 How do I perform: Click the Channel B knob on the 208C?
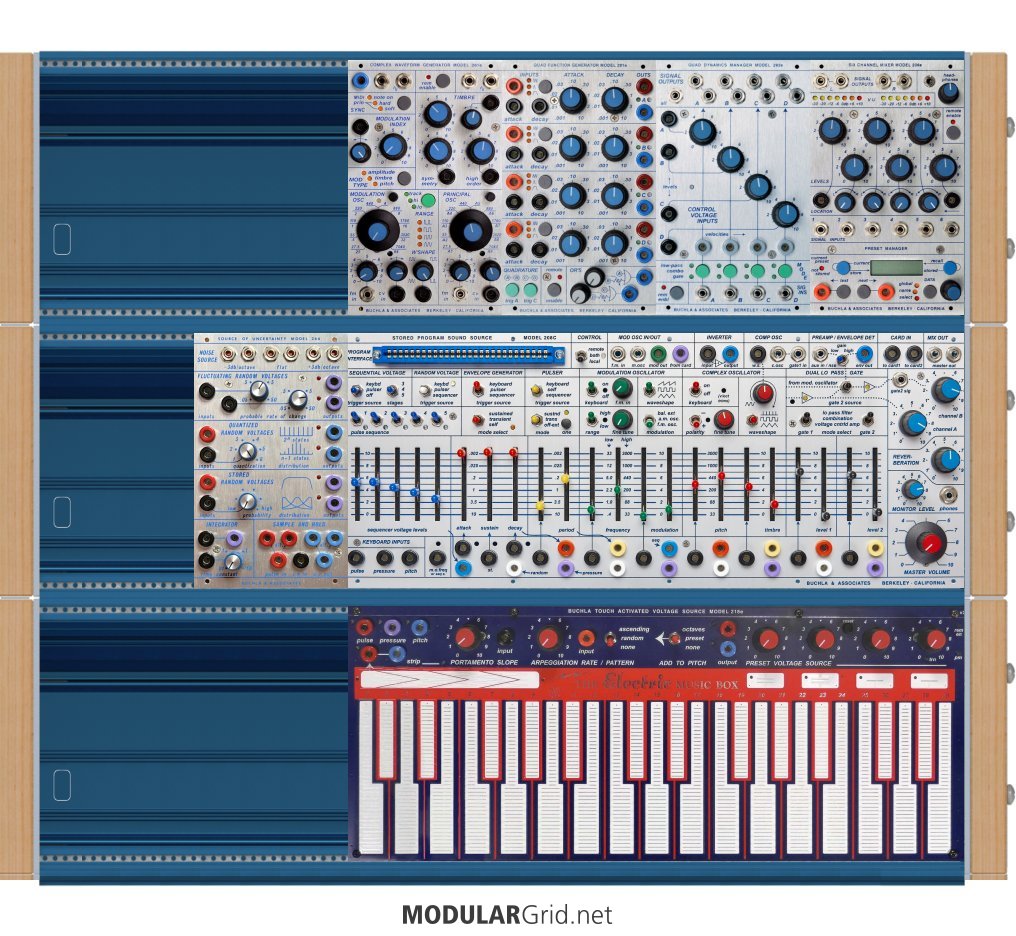click(x=946, y=389)
